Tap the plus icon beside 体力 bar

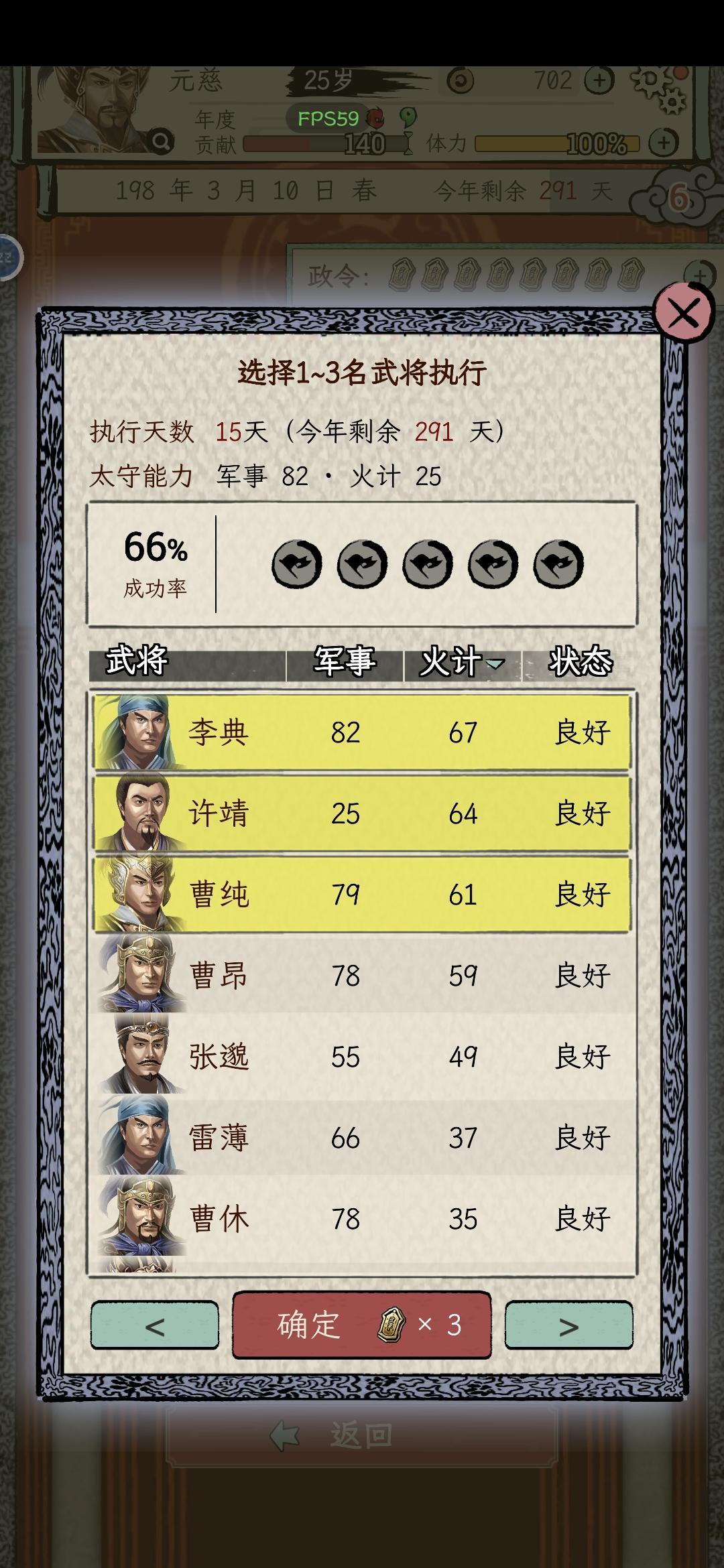click(x=664, y=142)
